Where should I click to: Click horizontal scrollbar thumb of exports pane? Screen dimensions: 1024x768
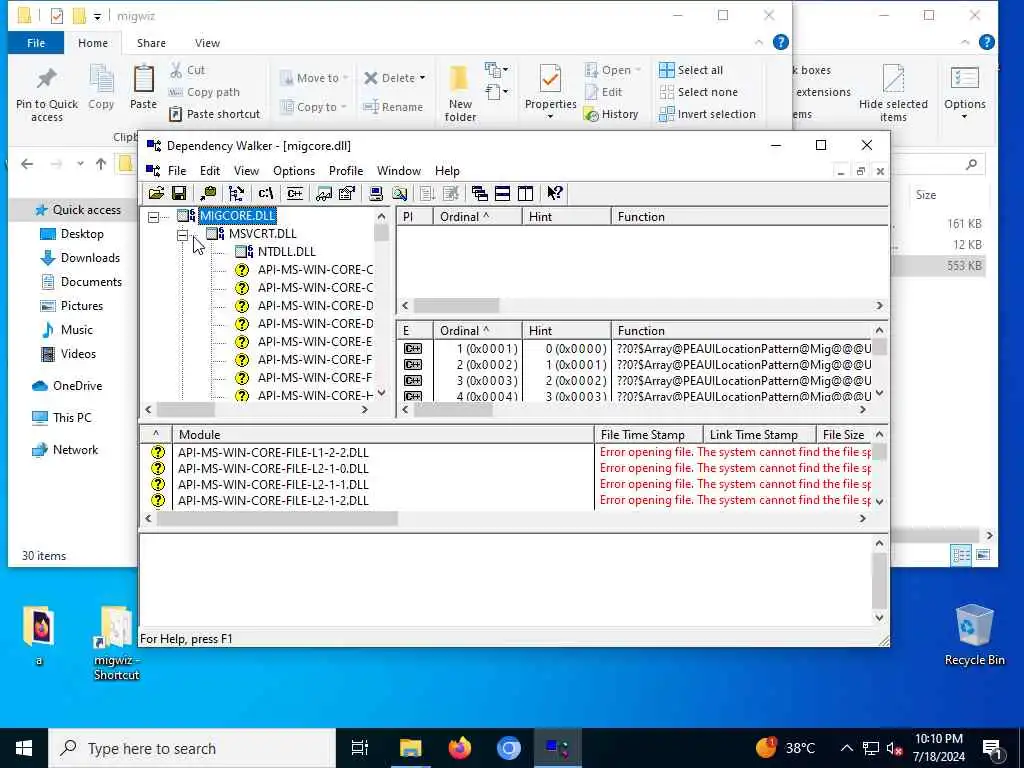[x=453, y=409]
